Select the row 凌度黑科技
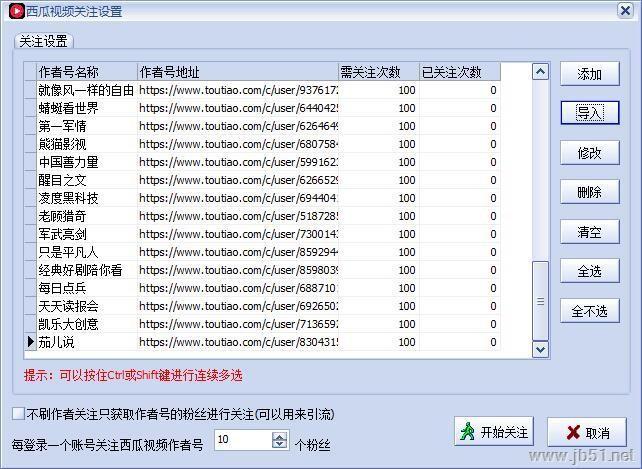The image size is (642, 469). click(x=262, y=198)
